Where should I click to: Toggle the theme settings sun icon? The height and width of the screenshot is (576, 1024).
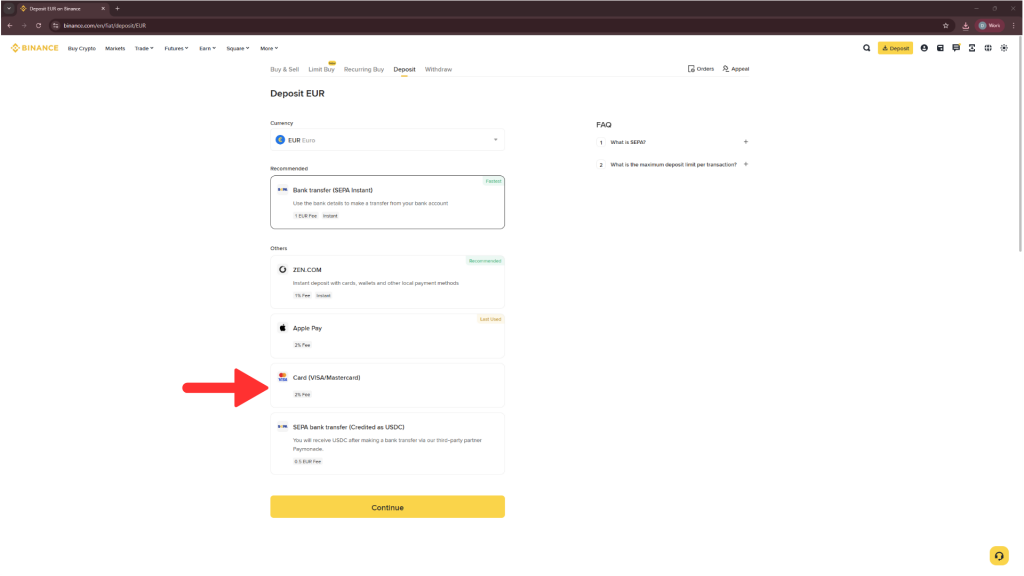point(1004,48)
